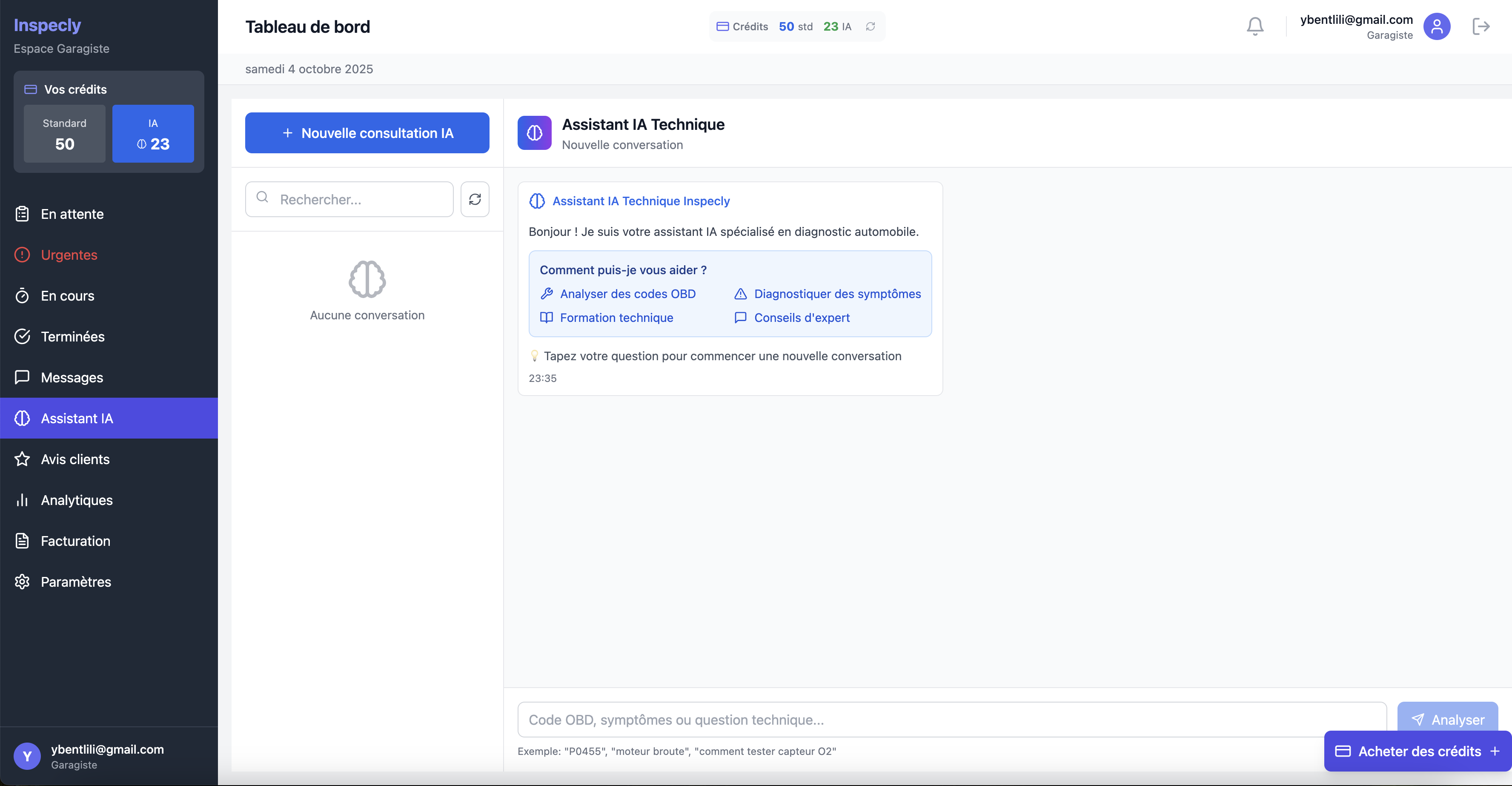Viewport: 1512px width, 786px height.
Task: Open the Paramètres gear menu
Action: tap(76, 582)
